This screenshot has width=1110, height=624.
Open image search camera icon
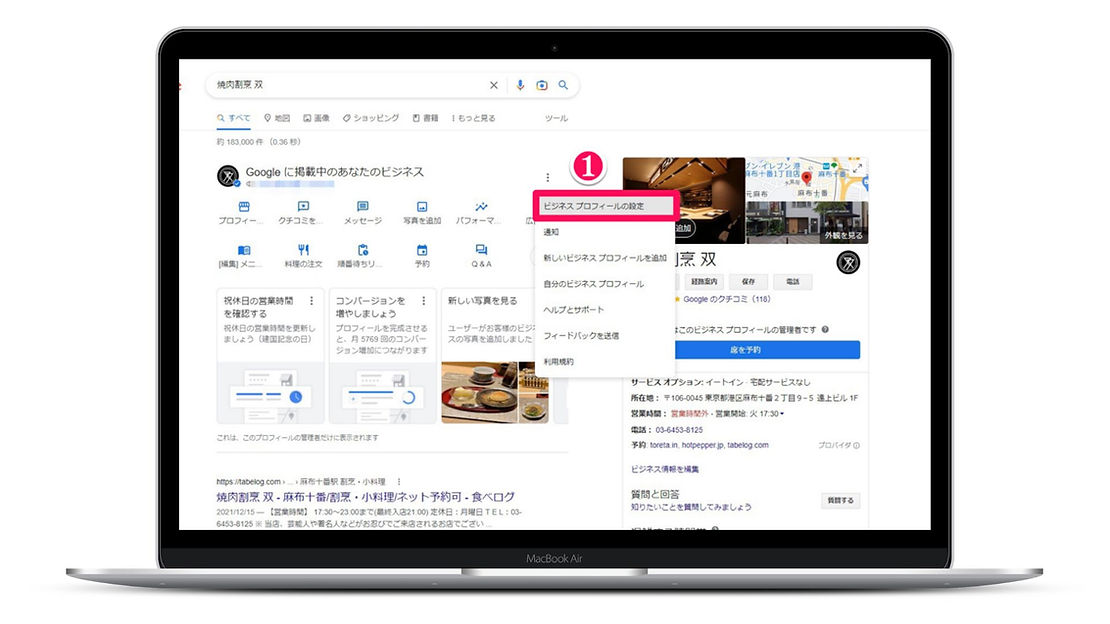click(542, 85)
